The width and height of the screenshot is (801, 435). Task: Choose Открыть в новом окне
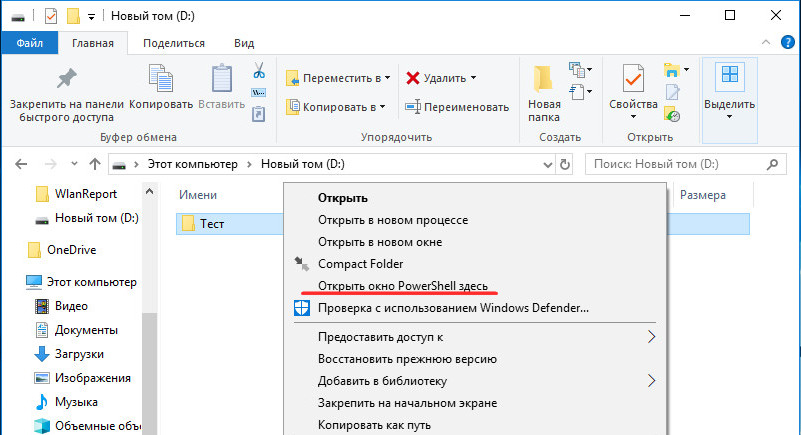[x=380, y=242]
